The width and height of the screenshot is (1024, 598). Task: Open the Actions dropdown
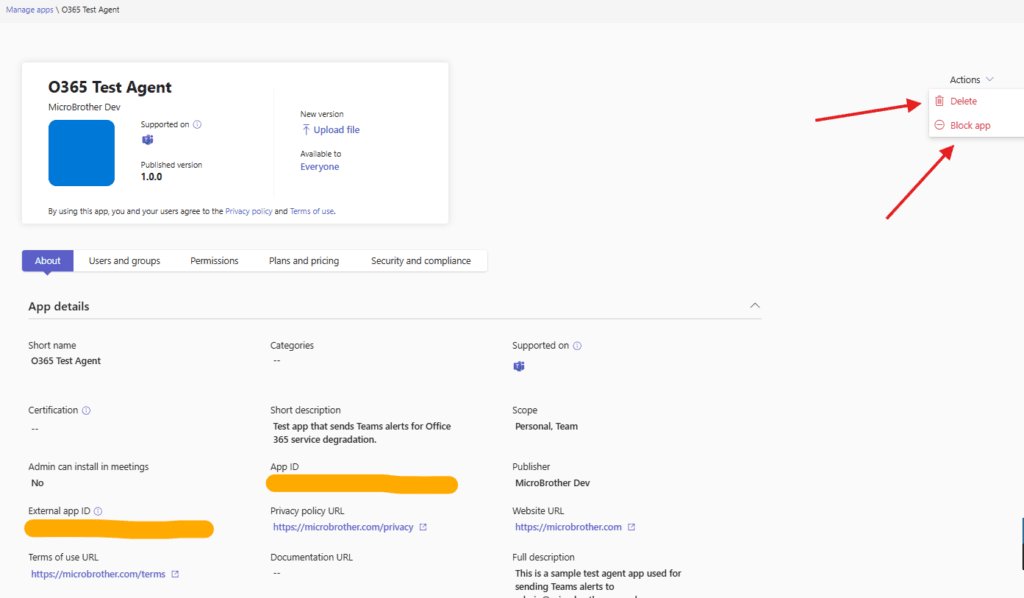(971, 79)
